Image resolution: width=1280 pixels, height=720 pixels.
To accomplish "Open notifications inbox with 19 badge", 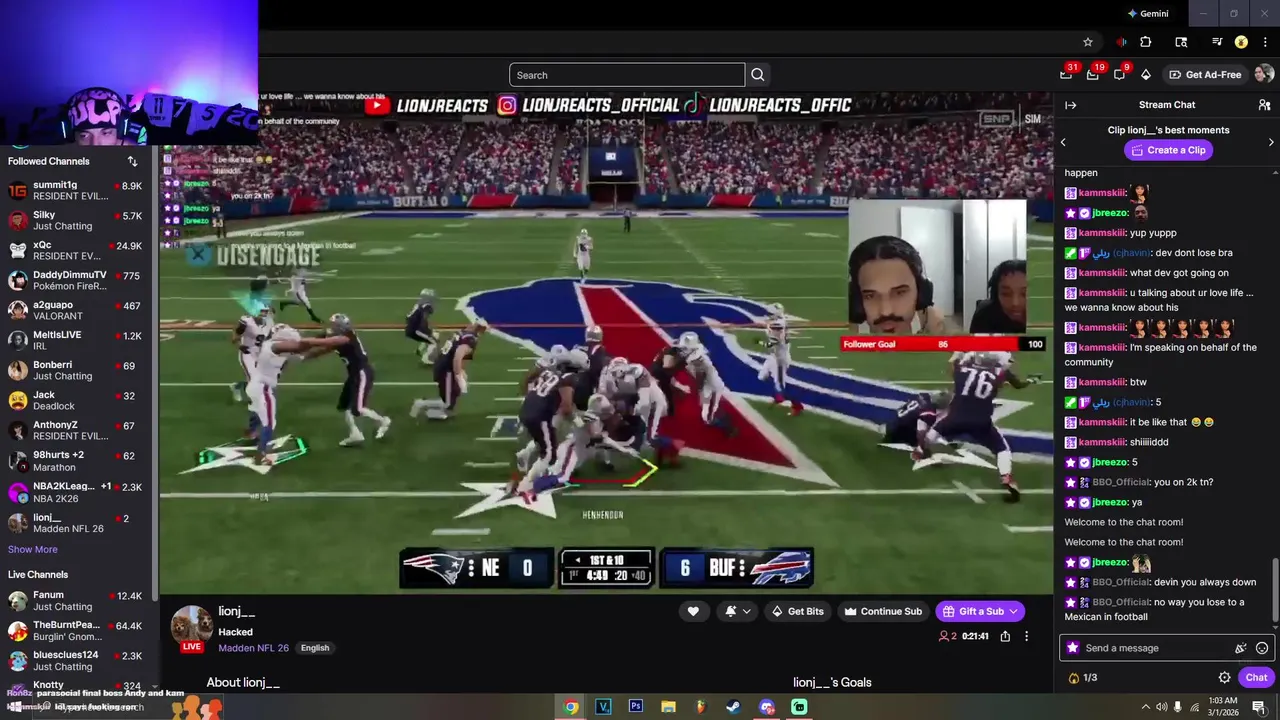I will (x=1093, y=74).
